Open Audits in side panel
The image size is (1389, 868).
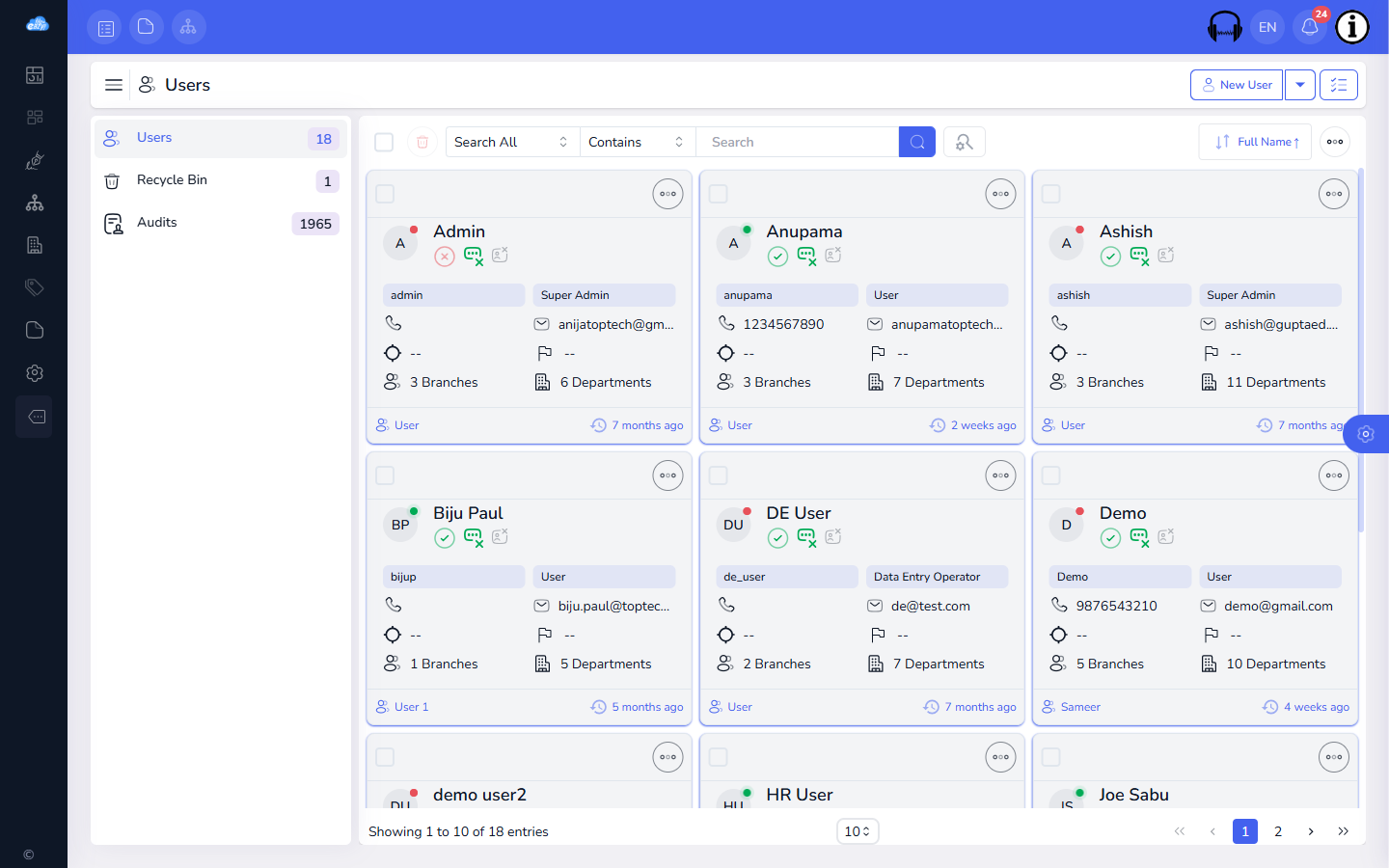pyautogui.click(x=221, y=224)
